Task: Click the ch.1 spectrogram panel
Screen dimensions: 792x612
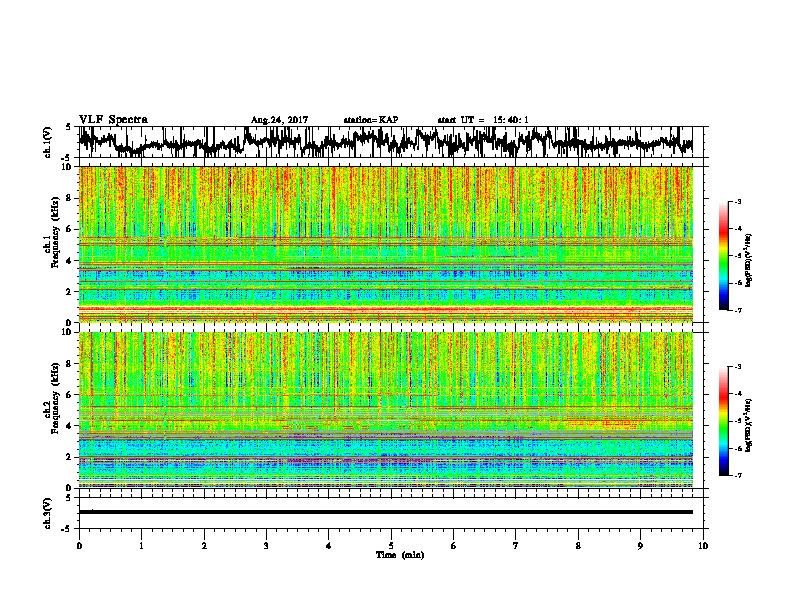Action: [385, 244]
